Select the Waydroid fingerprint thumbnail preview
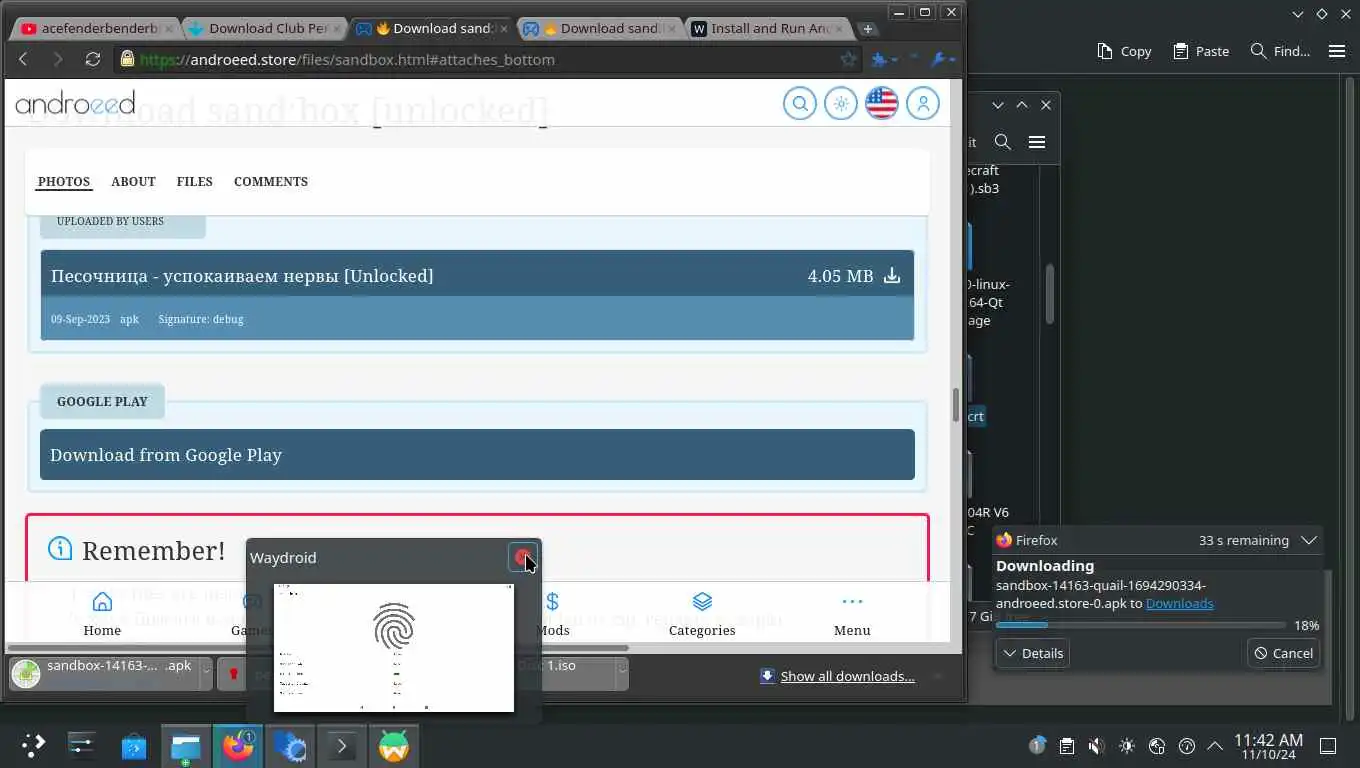Viewport: 1360px width, 768px height. pyautogui.click(x=394, y=648)
